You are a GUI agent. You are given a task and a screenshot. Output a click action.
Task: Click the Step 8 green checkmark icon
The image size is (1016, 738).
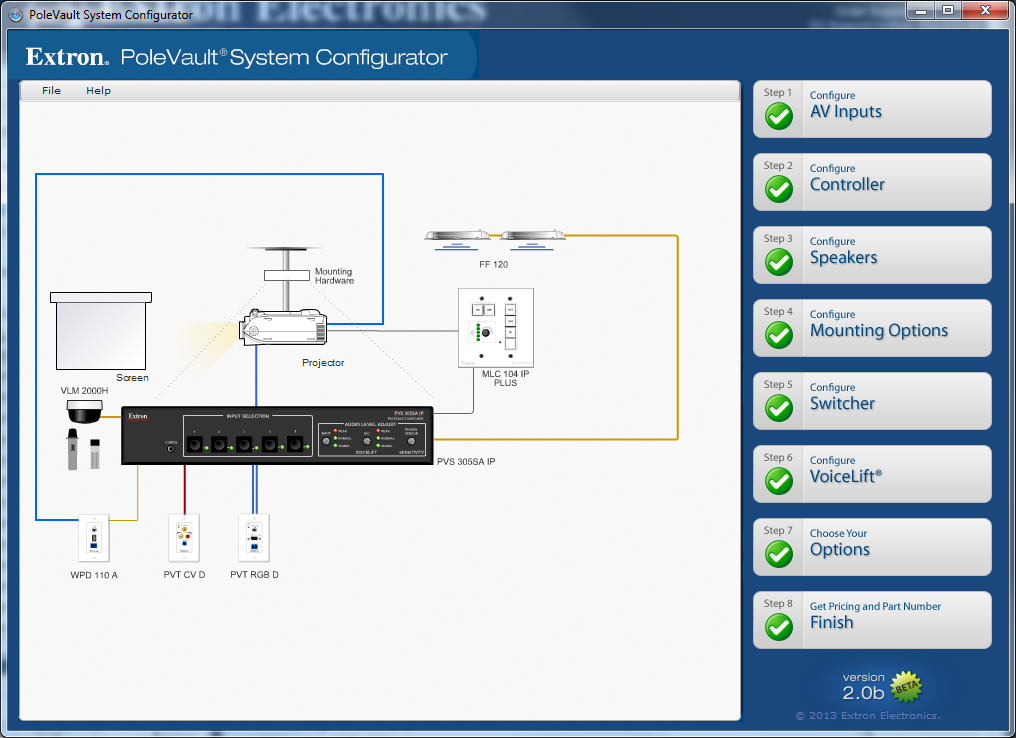tap(779, 627)
